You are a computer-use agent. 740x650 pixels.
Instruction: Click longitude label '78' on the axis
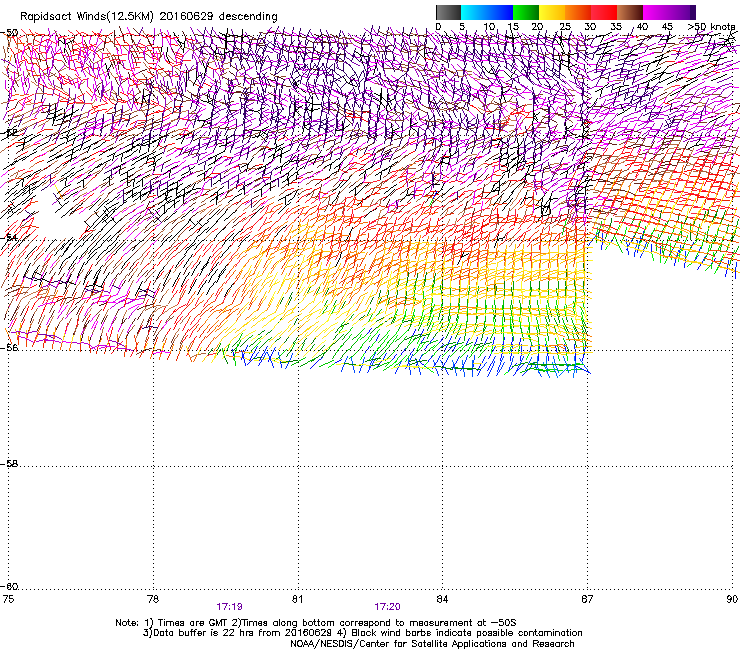click(x=153, y=599)
